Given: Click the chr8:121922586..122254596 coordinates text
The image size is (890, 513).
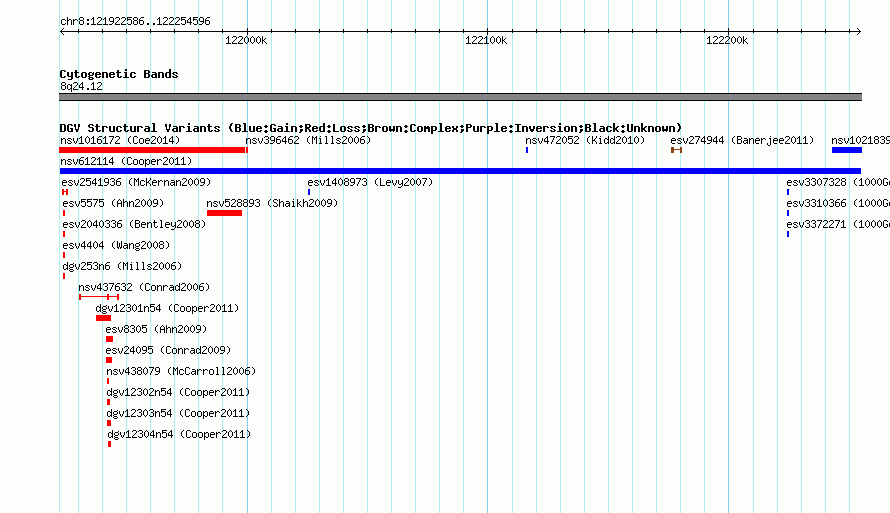Looking at the screenshot, I should 135,21.
